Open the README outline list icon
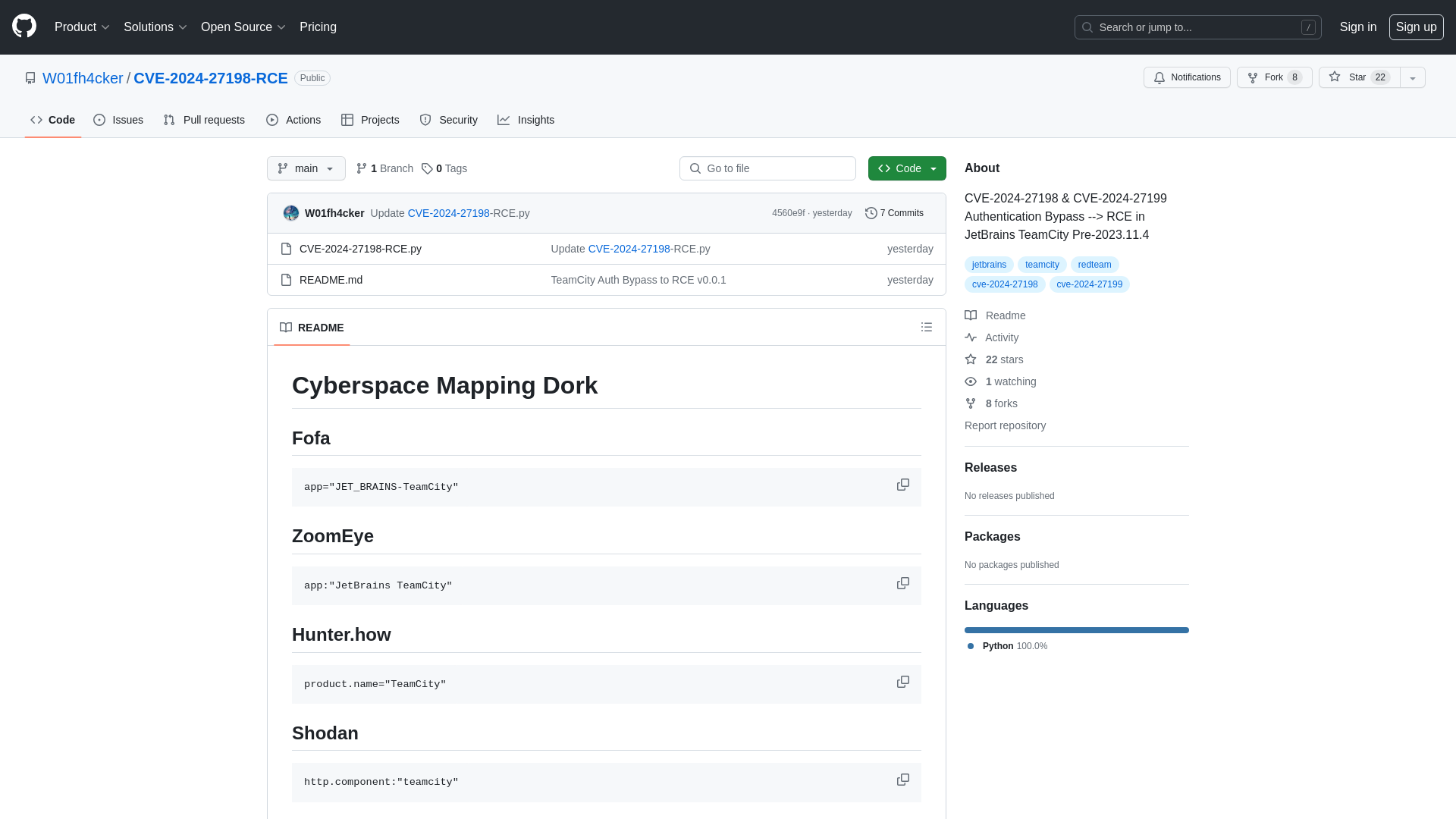The width and height of the screenshot is (1456, 819). coord(926,327)
